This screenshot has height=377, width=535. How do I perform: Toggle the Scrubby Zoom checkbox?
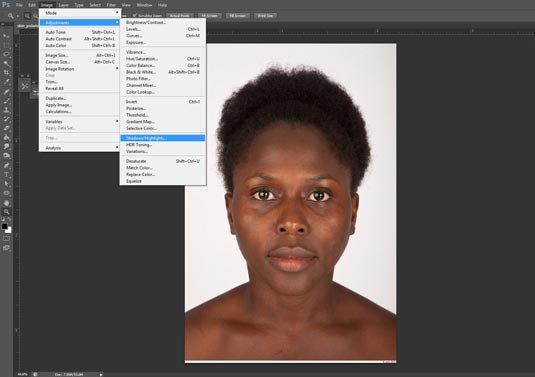click(135, 15)
